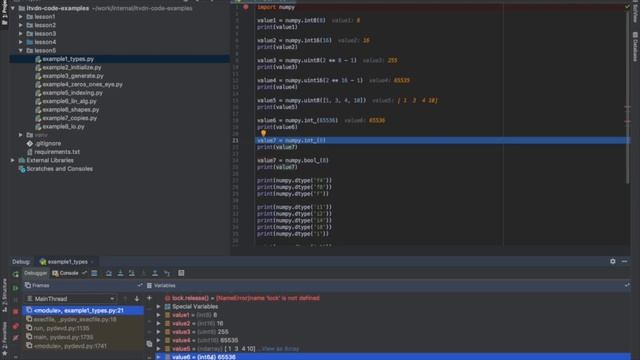Expand the value5 ndarray variable
Viewport: 640px width, 360px height.
[158, 349]
